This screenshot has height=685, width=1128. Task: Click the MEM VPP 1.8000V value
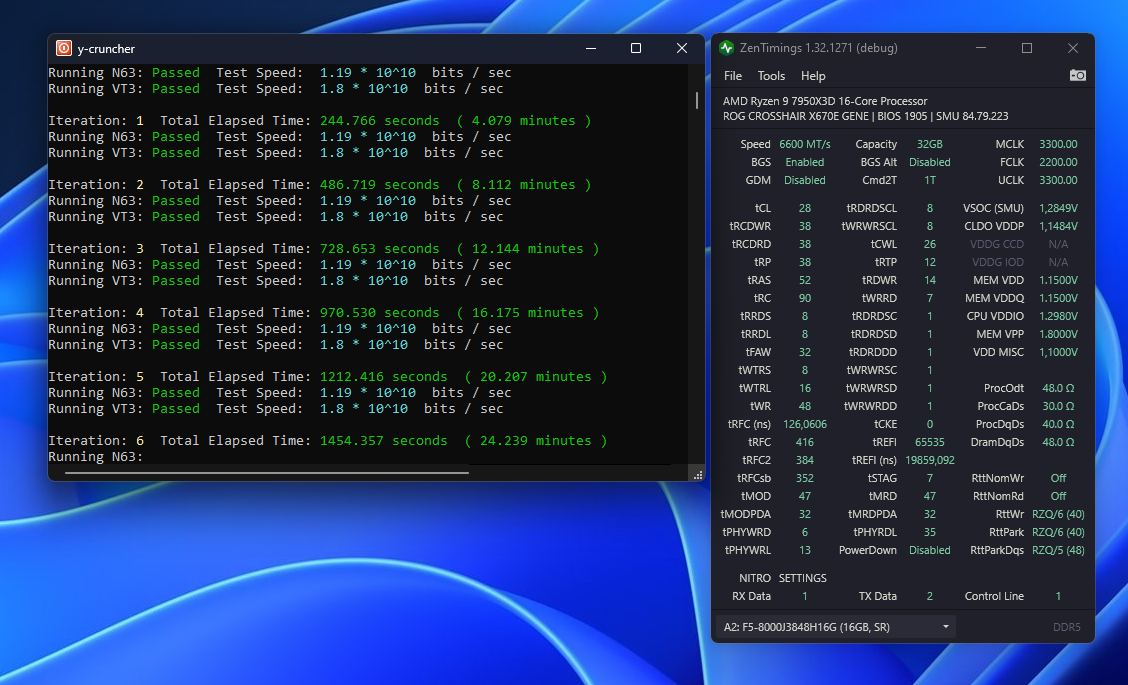pos(1058,334)
